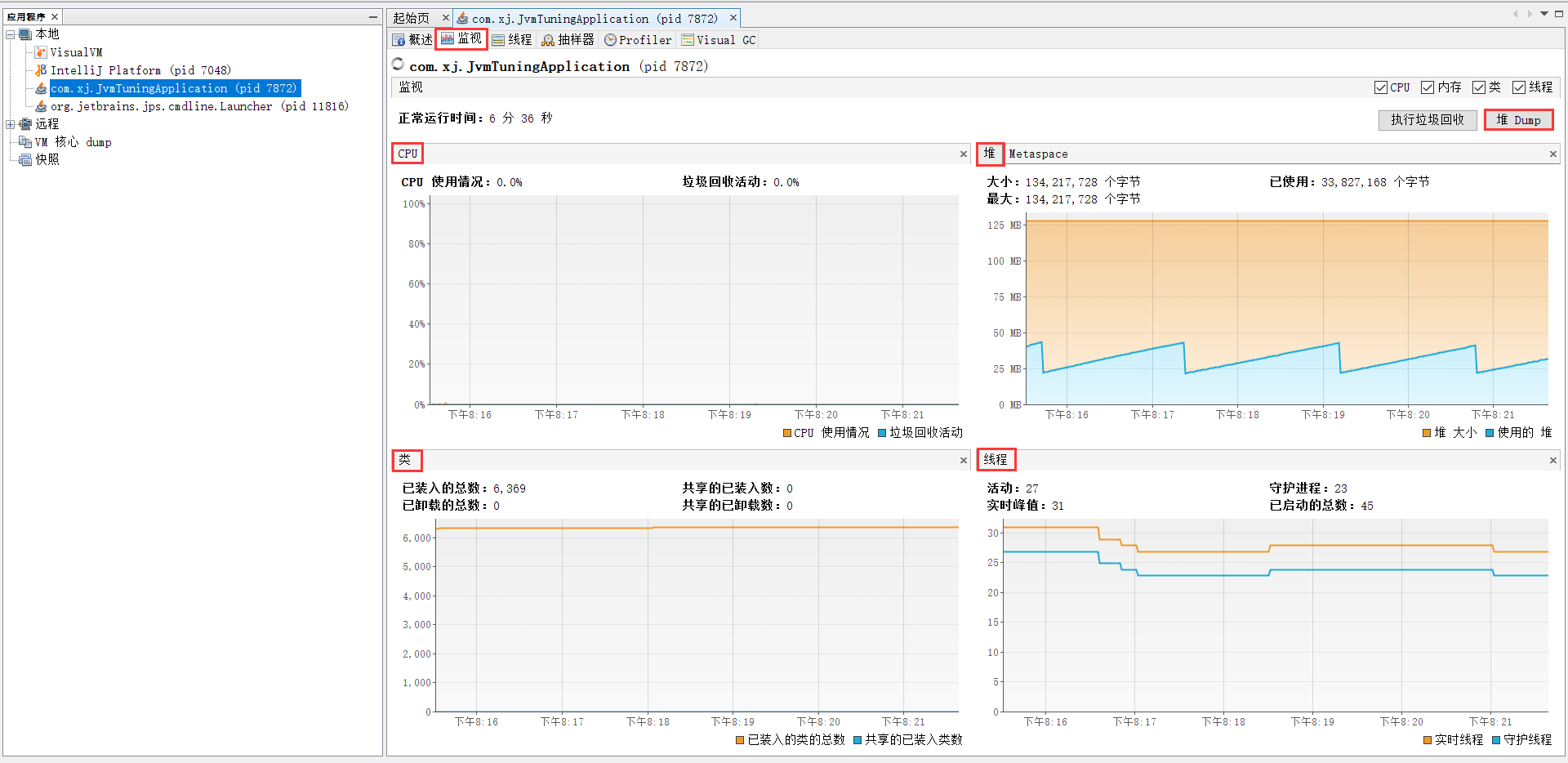Click the Remote (远程) hosts icon
The width and height of the screenshot is (1568, 763).
tap(25, 124)
